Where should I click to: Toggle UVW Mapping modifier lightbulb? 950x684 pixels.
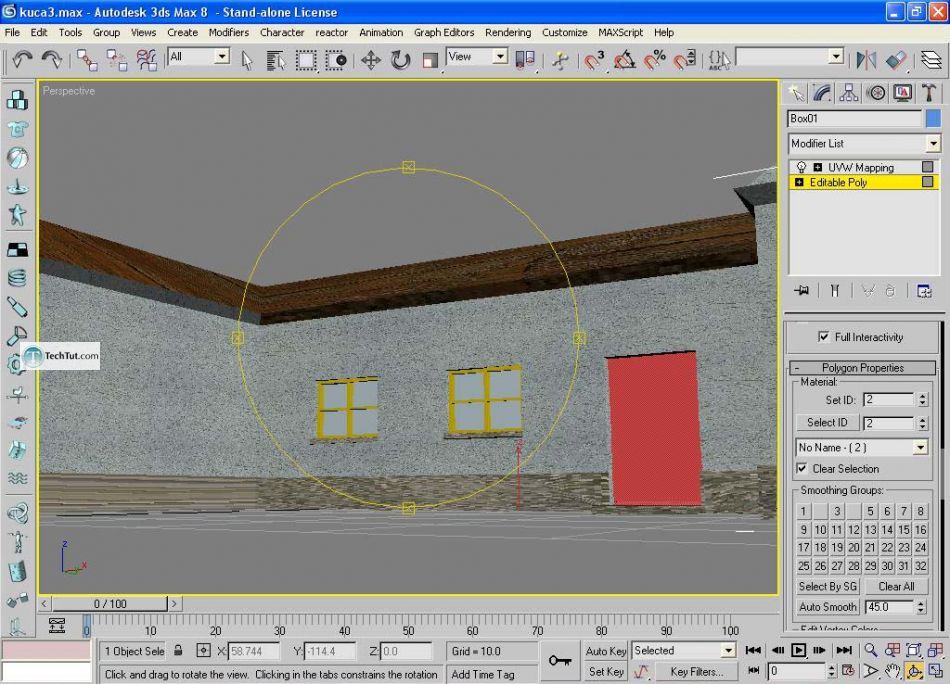[x=802, y=167]
